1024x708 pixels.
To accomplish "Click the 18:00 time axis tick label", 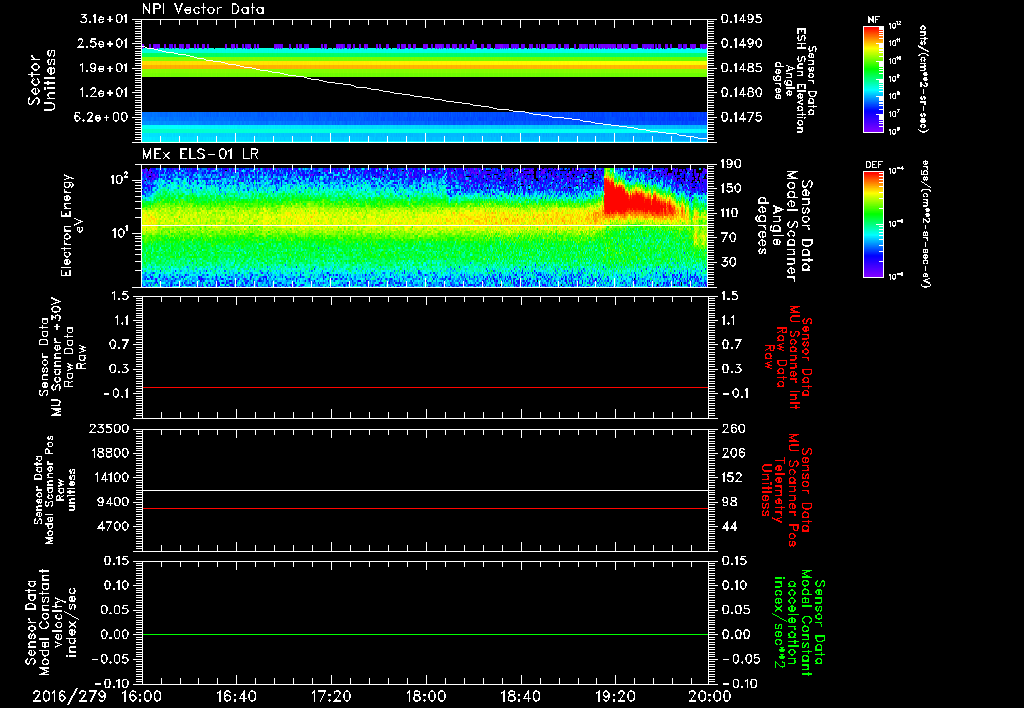I will point(425,695).
